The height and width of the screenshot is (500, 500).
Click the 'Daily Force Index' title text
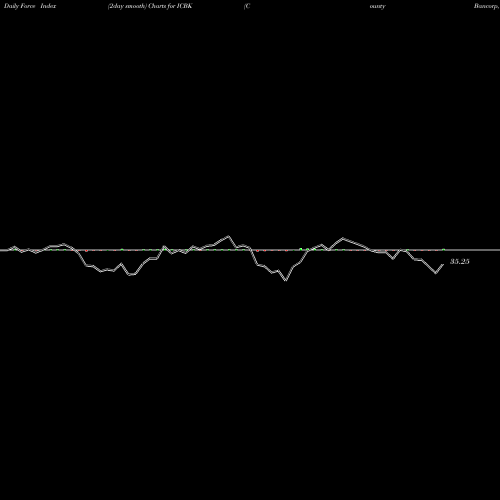(x=30, y=6)
